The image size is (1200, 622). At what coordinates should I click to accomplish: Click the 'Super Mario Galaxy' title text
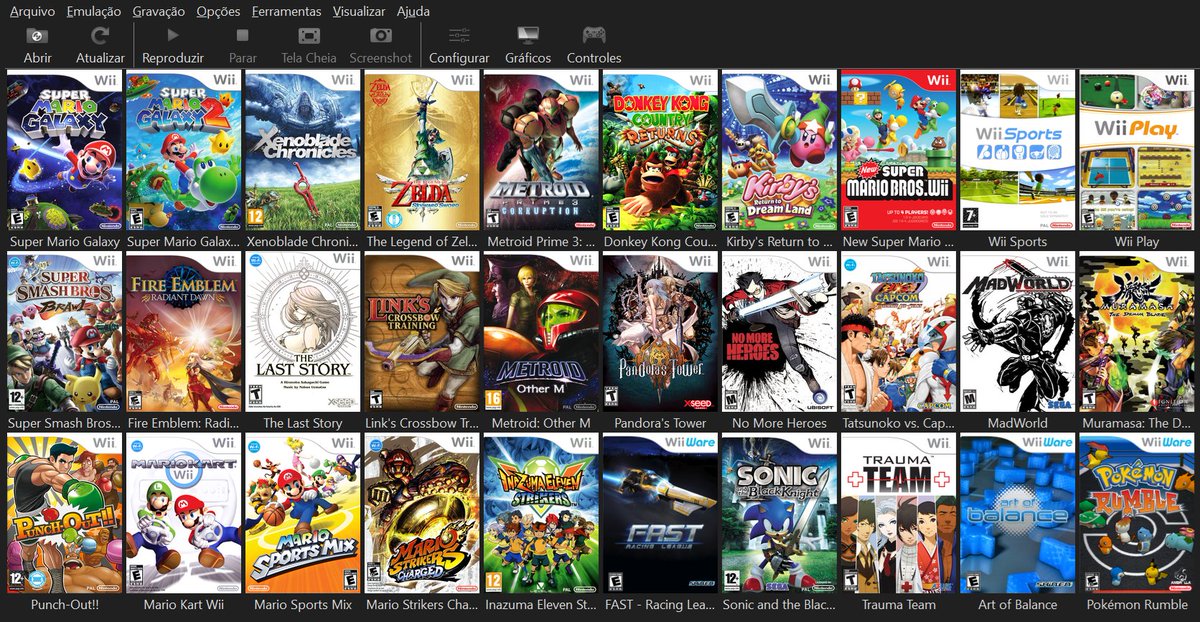tap(64, 242)
